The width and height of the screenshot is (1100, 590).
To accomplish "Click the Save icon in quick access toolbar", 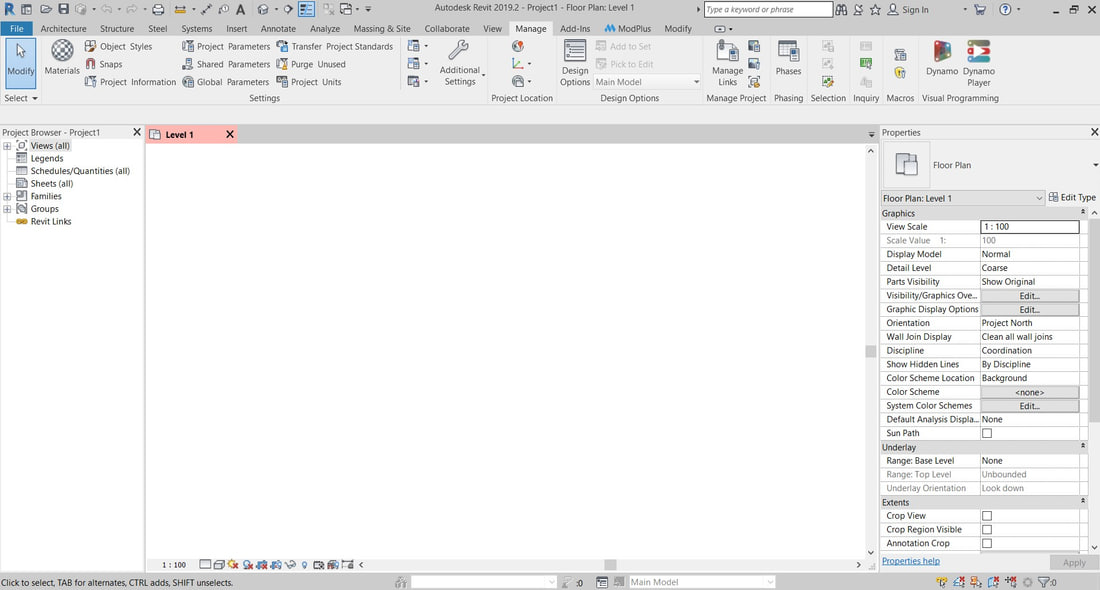I will tap(63, 9).
